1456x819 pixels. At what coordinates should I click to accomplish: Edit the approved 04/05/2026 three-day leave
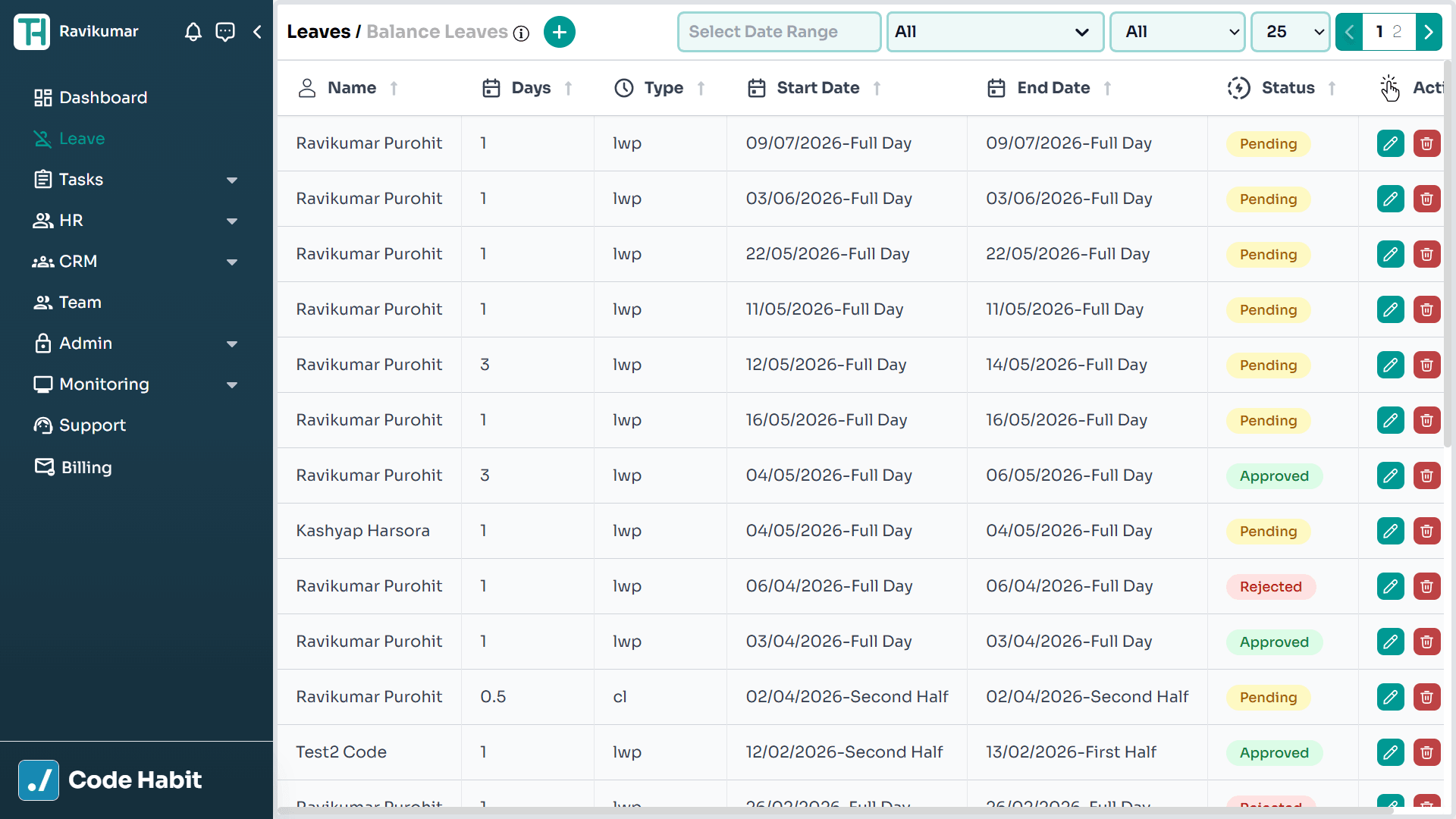[x=1391, y=475]
